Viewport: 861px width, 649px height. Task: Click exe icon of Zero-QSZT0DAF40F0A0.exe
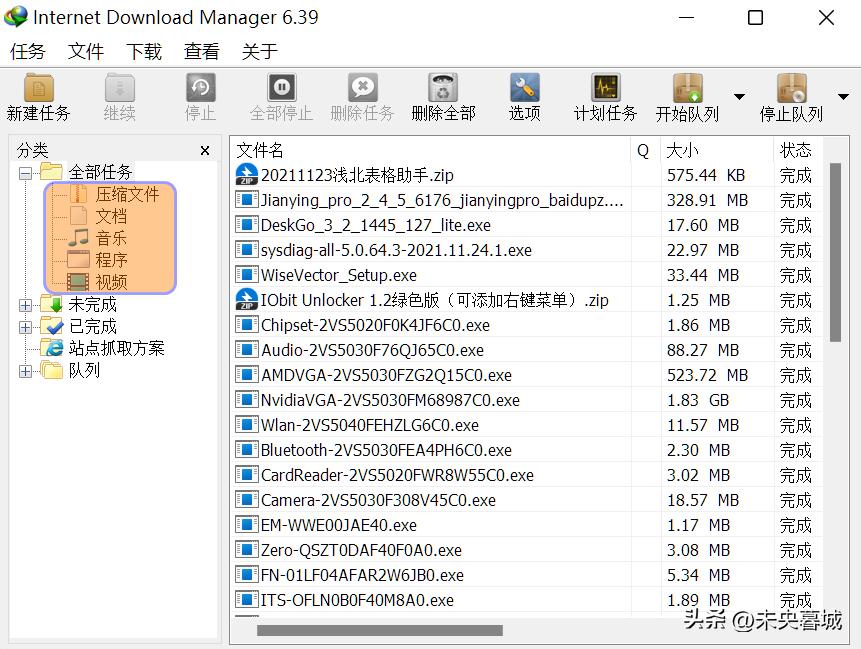(x=247, y=549)
